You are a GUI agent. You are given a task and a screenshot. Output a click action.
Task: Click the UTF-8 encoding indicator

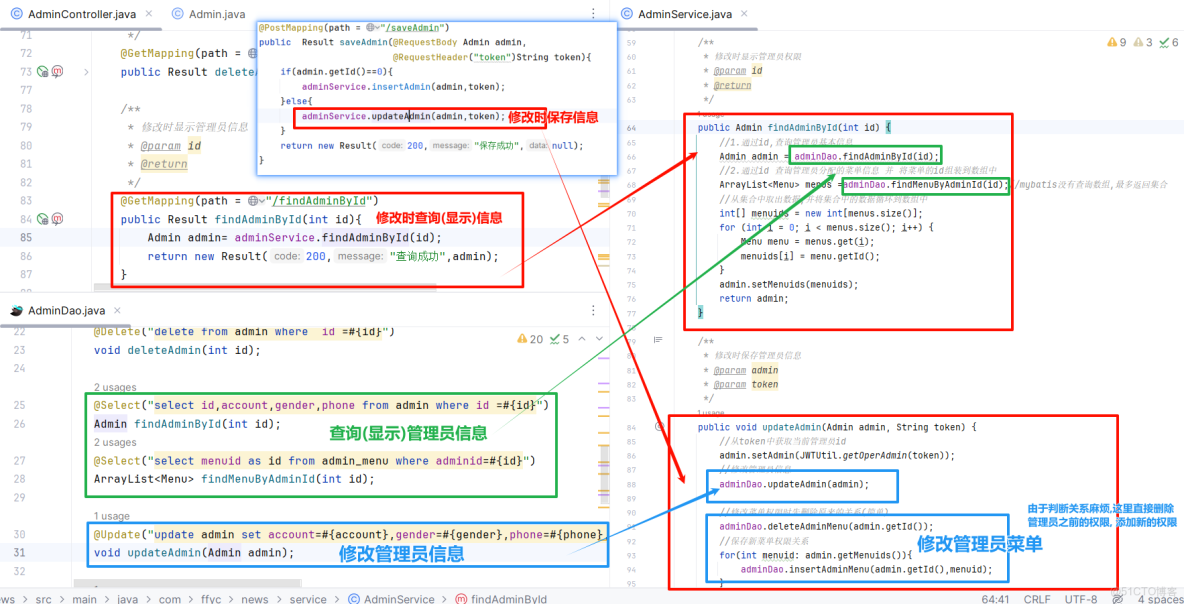pos(1079,599)
